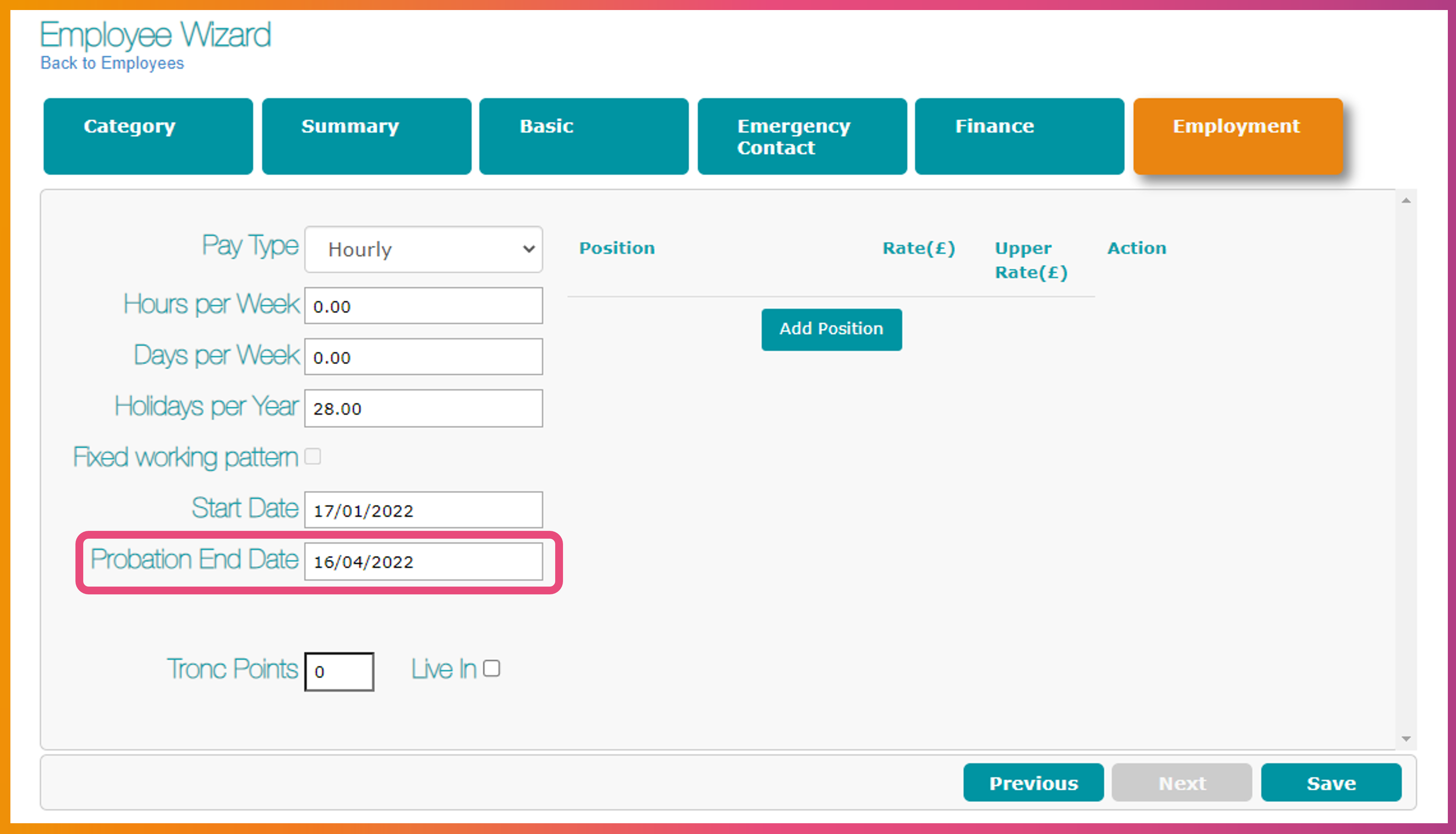The width and height of the screenshot is (1456, 834).
Task: Follow the Back to Employees link
Action: coord(112,63)
